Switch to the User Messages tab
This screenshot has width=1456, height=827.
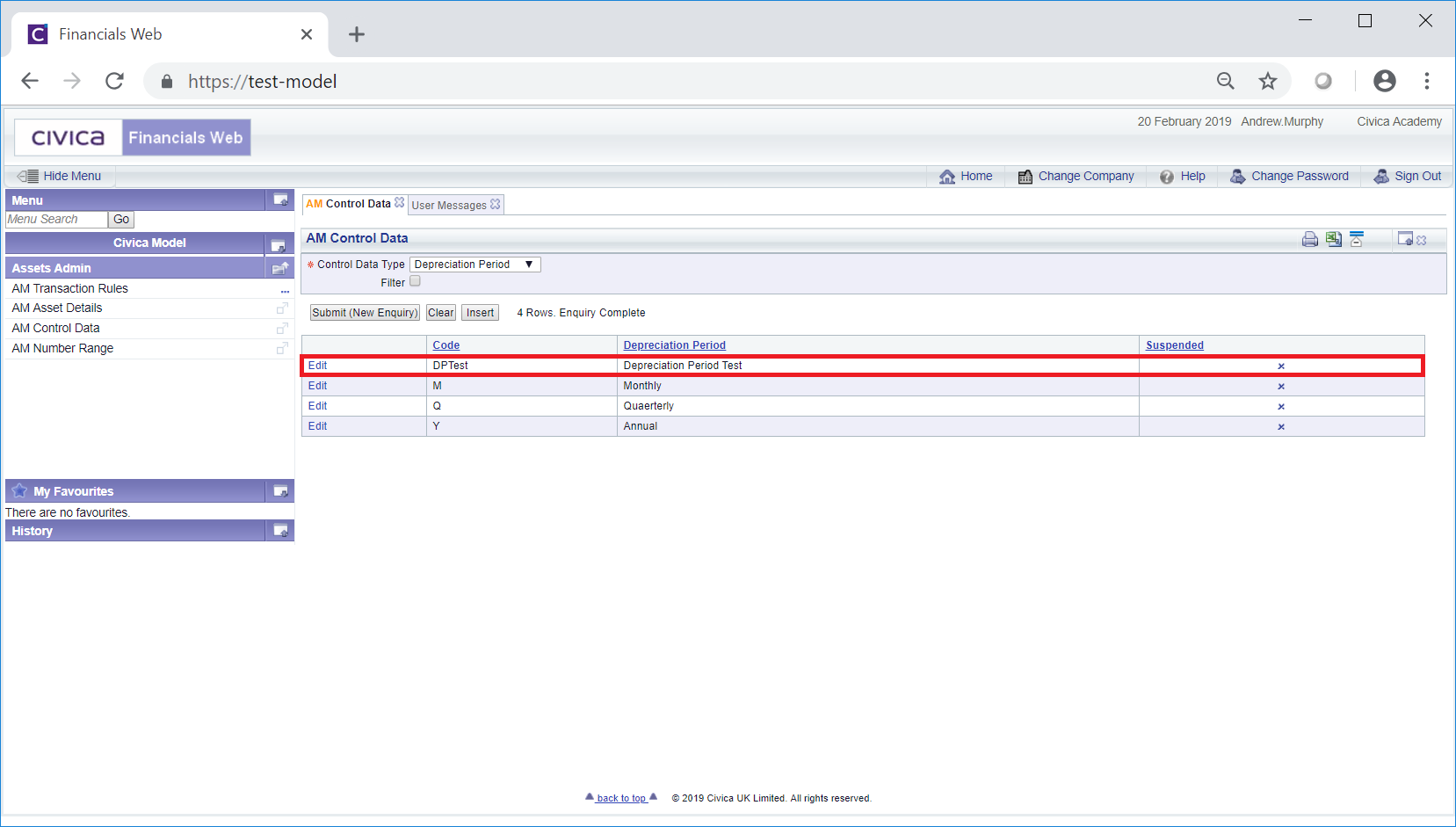coord(449,206)
